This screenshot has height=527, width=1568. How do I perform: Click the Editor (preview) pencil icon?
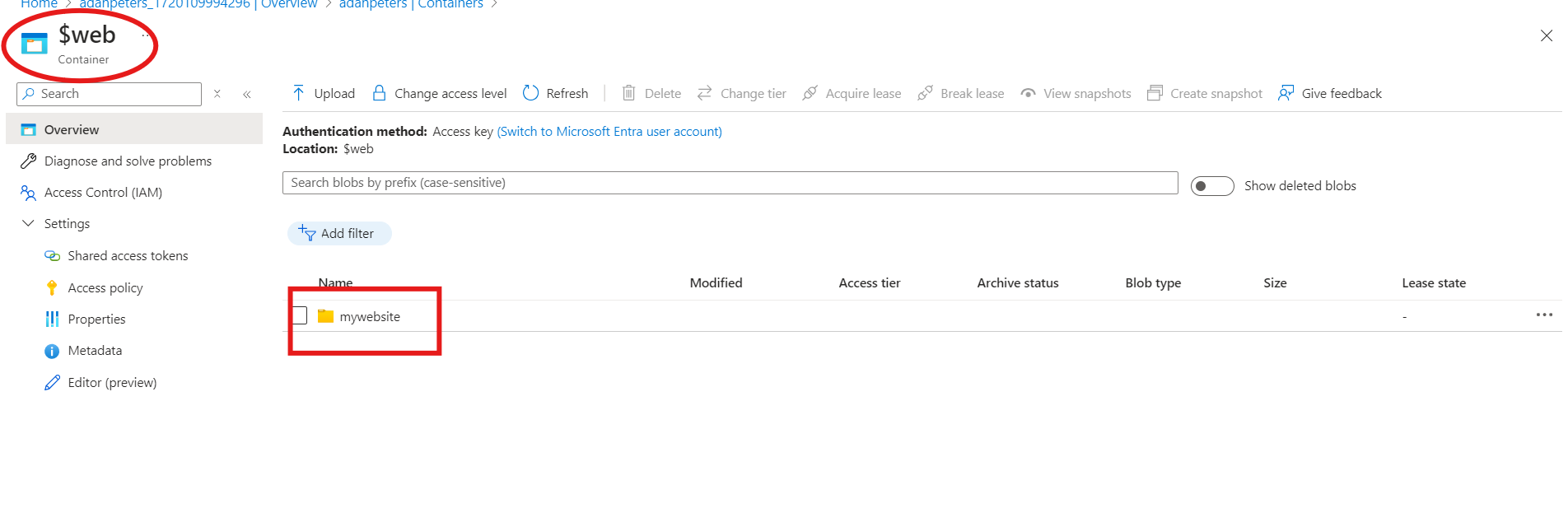click(52, 382)
